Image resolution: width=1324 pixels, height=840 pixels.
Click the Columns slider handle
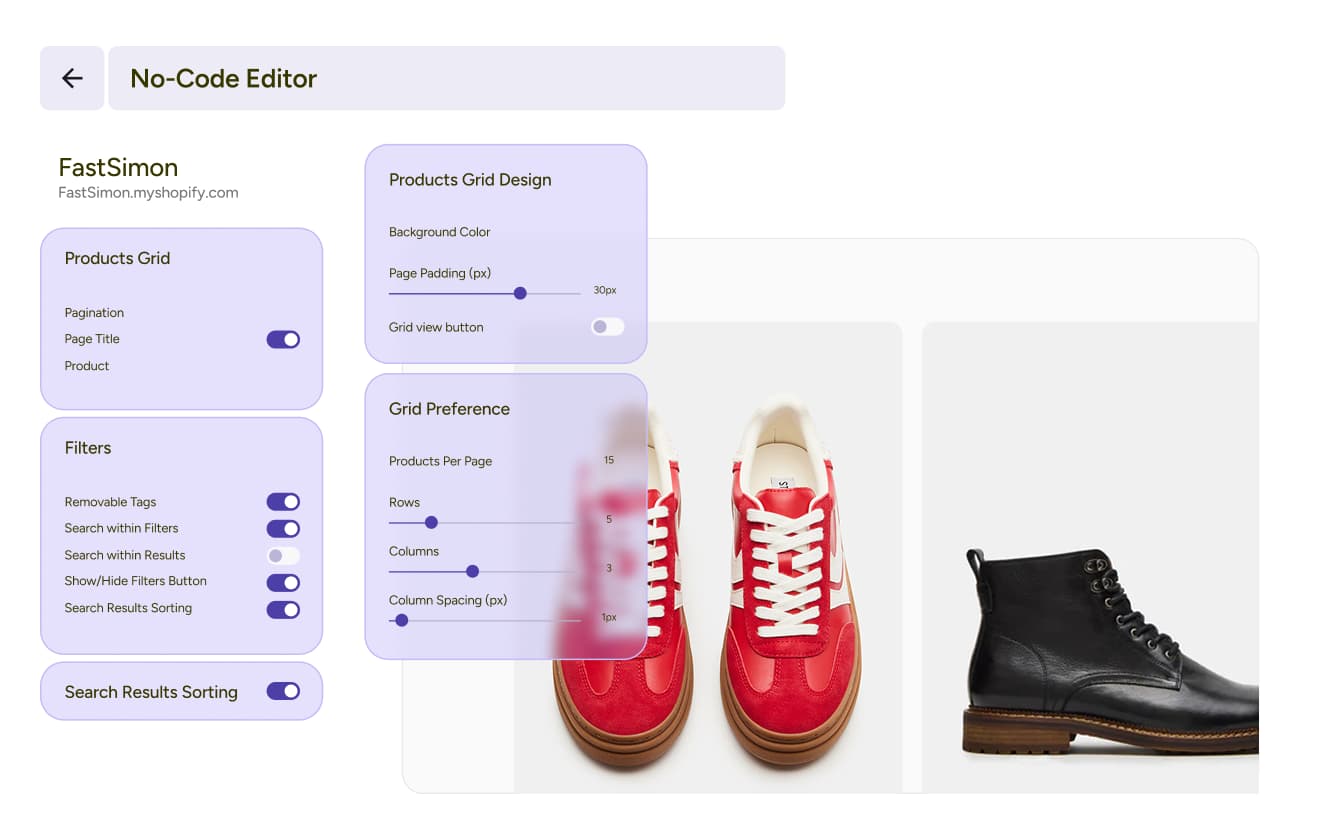pos(472,571)
